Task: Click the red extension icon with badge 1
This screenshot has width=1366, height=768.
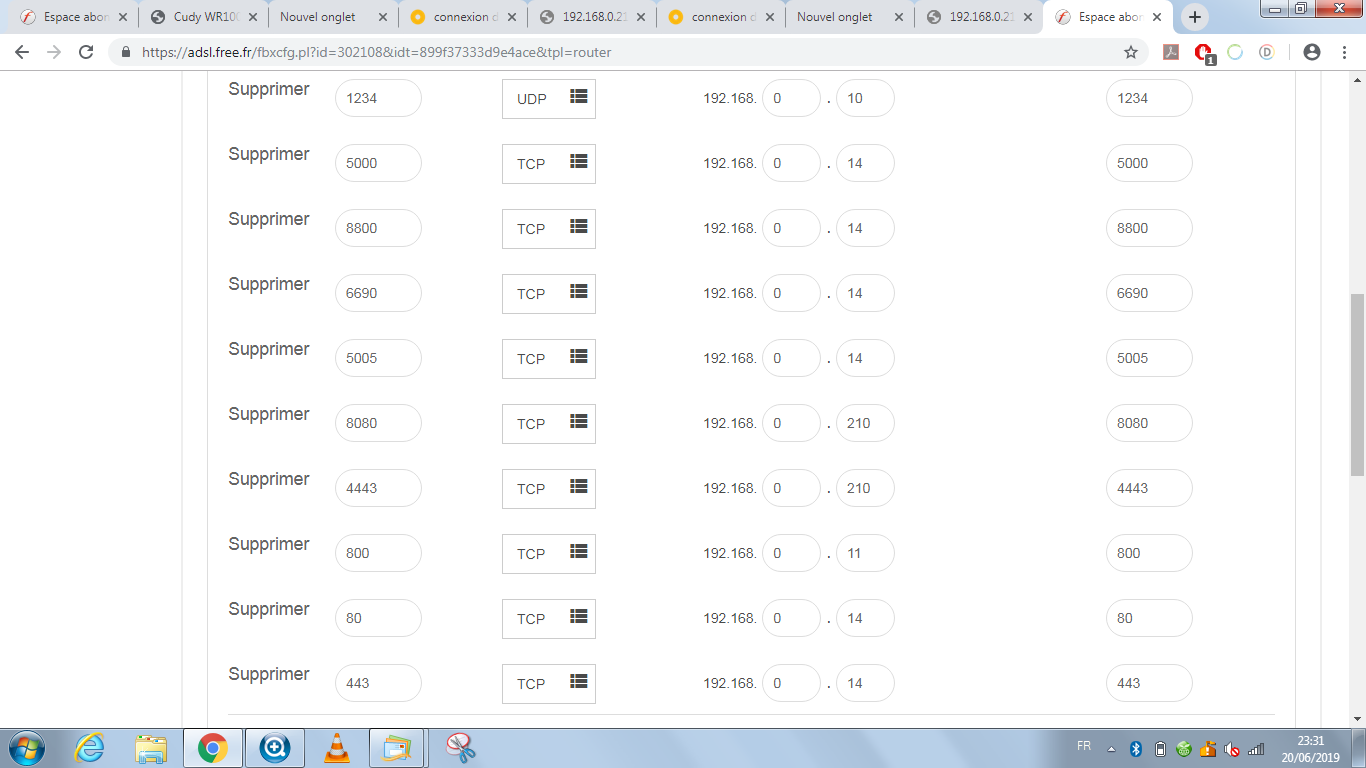Action: [x=1204, y=53]
